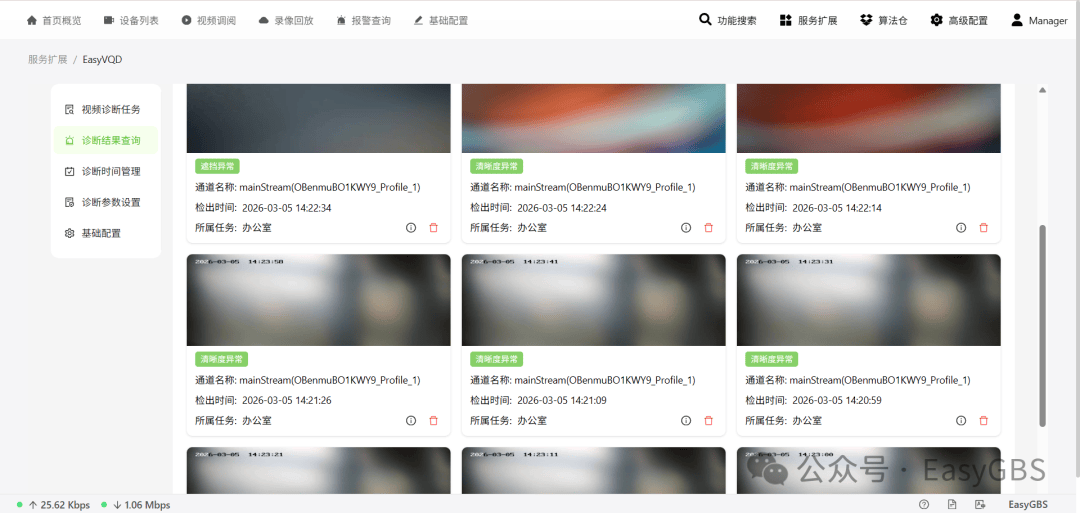The height and width of the screenshot is (513, 1080).
Task: Open snapshot thumbnail of result detected 14:22:34
Action: [318, 118]
